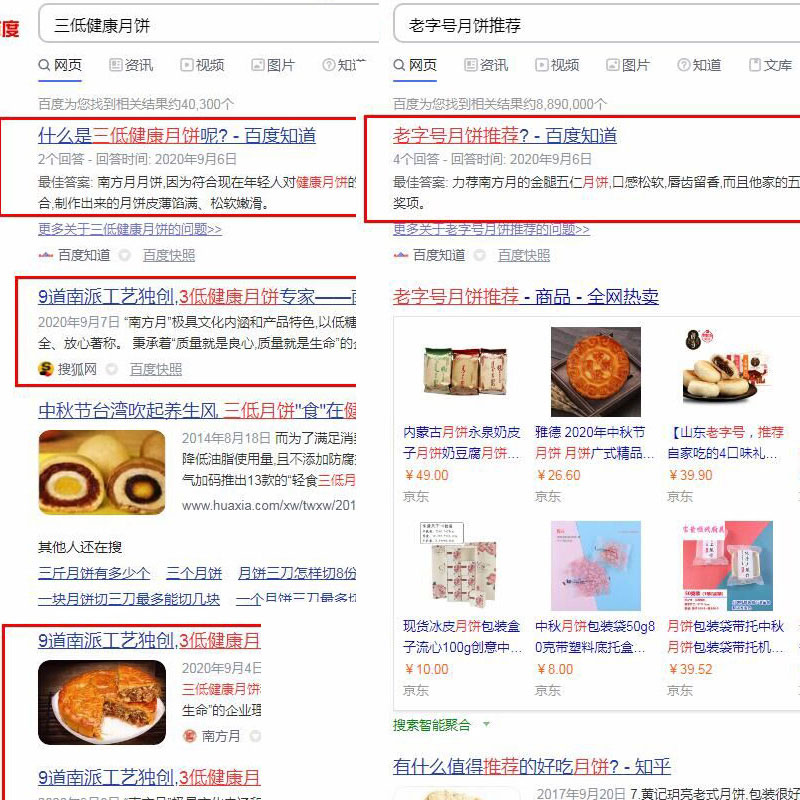
Task: Click the 三低健康月饼 search input field
Action: point(209,24)
